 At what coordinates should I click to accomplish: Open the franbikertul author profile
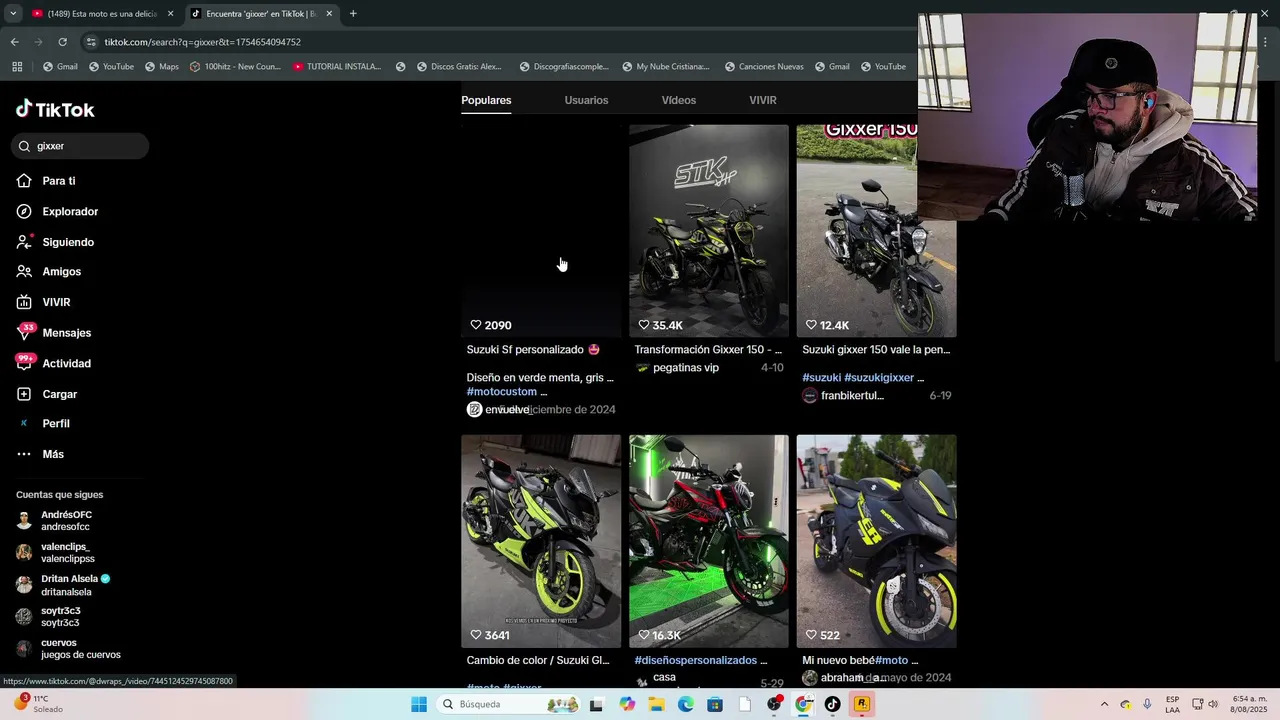[x=852, y=396]
